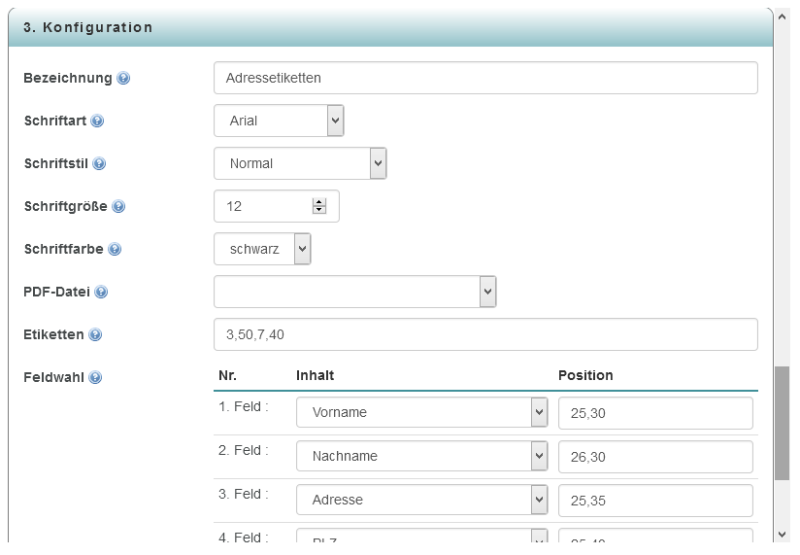Click help icon next to Bezeichnung
Image resolution: width=800 pixels, height=555 pixels.
[x=123, y=79]
